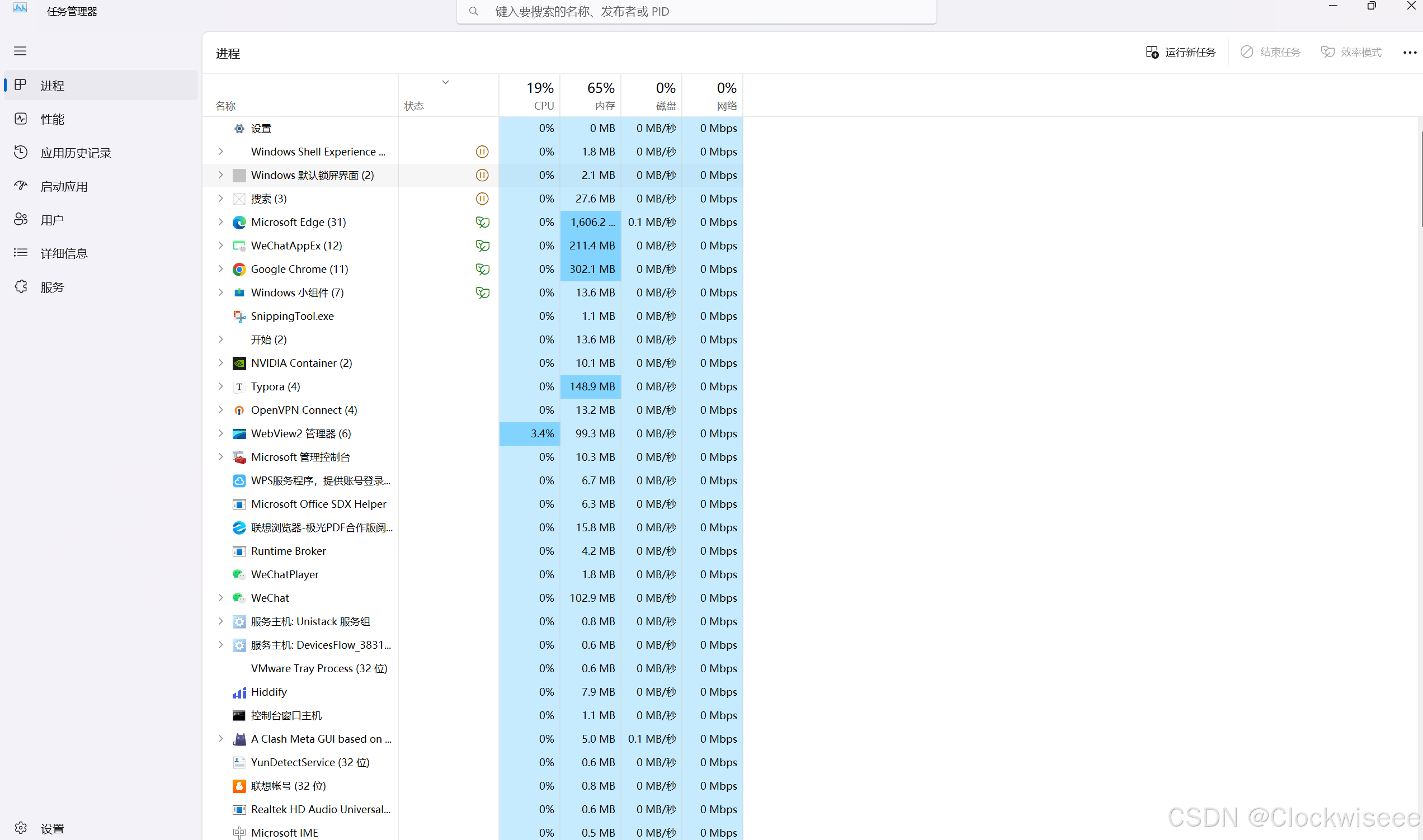
Task: Click the search box for name or PID
Action: (696, 12)
